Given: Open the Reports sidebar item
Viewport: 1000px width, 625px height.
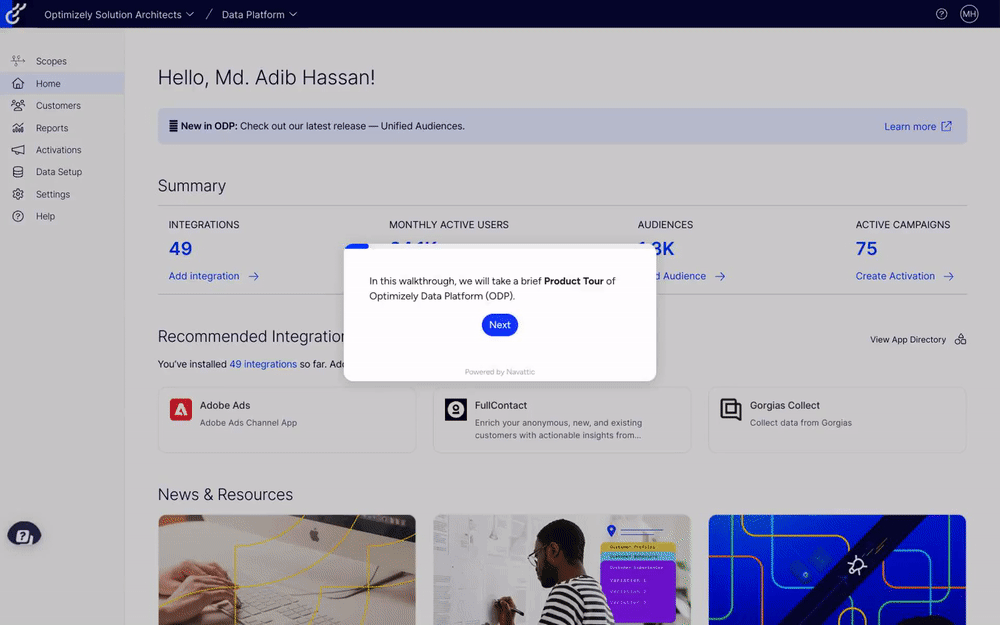Looking at the screenshot, I should coord(52,128).
